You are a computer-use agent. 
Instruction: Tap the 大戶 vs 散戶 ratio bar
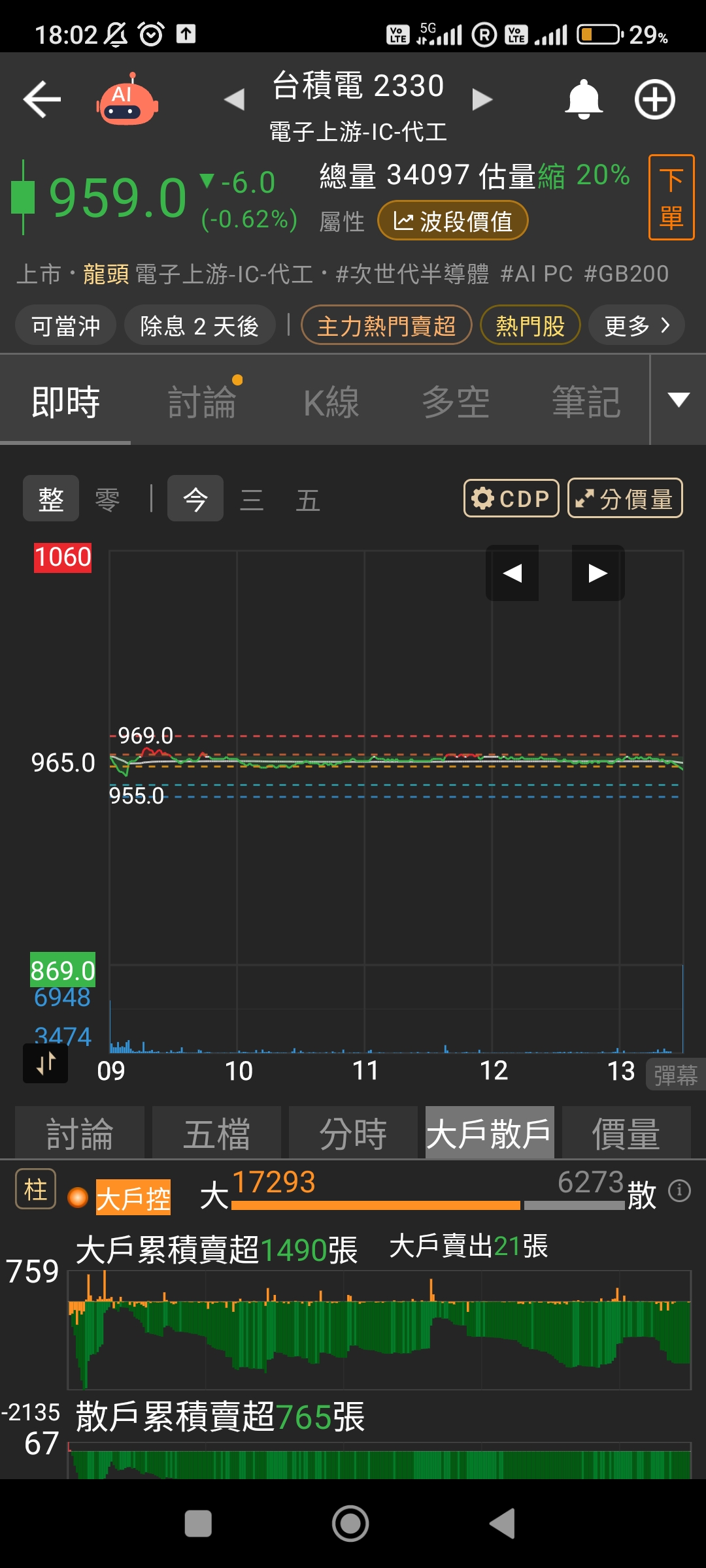pyautogui.click(x=428, y=1205)
